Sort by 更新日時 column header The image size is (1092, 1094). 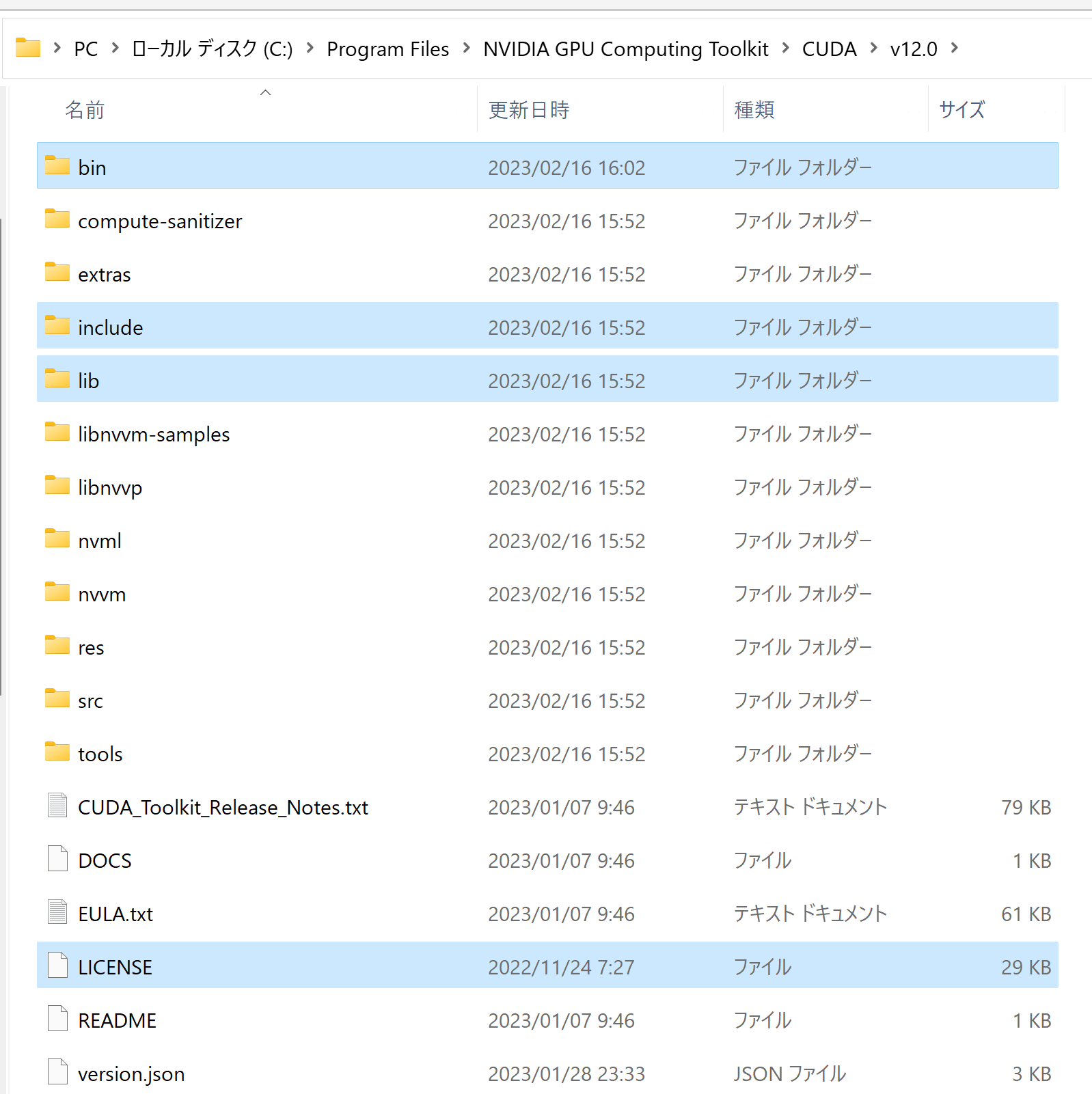tap(529, 110)
